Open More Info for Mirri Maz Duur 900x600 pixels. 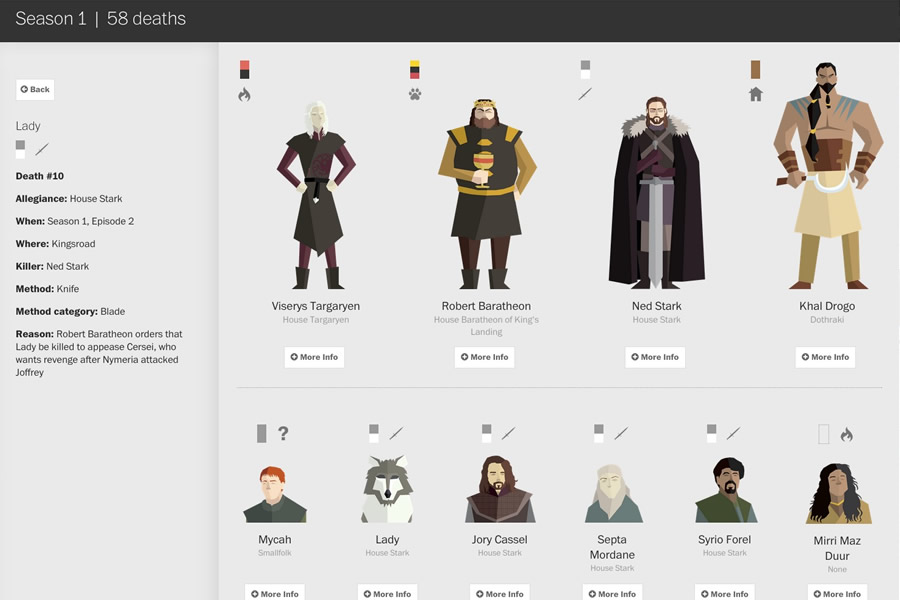click(837, 593)
